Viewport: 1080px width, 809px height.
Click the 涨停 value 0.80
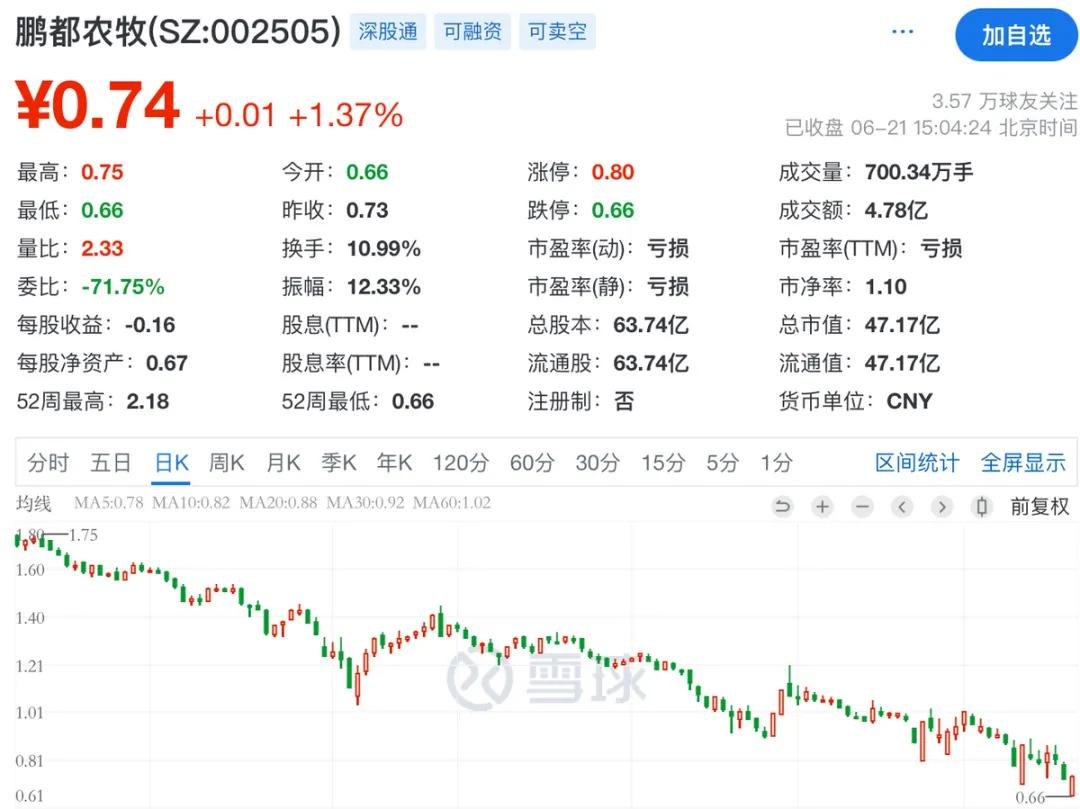point(613,172)
